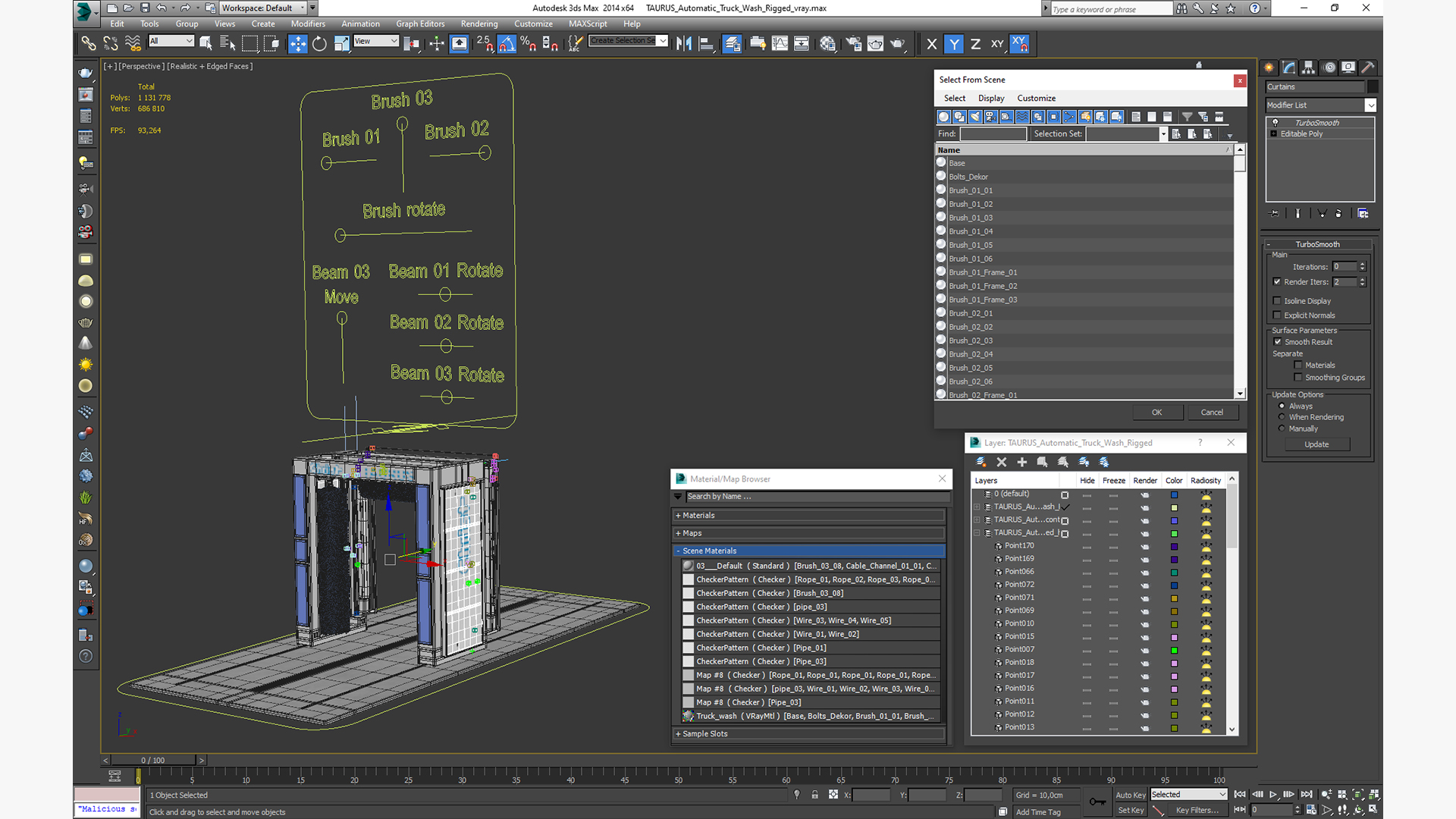
Task: Toggle TAURUS_Au...ash layer visibility
Action: point(1087,507)
